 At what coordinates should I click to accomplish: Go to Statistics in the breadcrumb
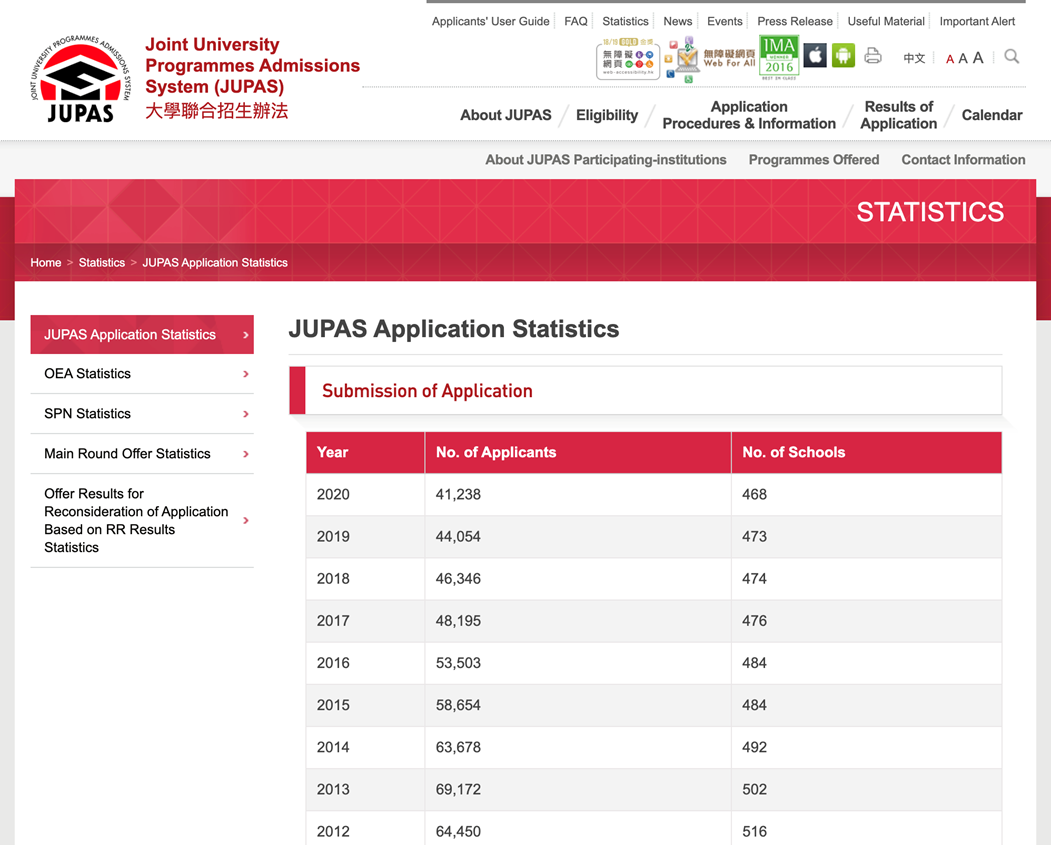click(102, 263)
